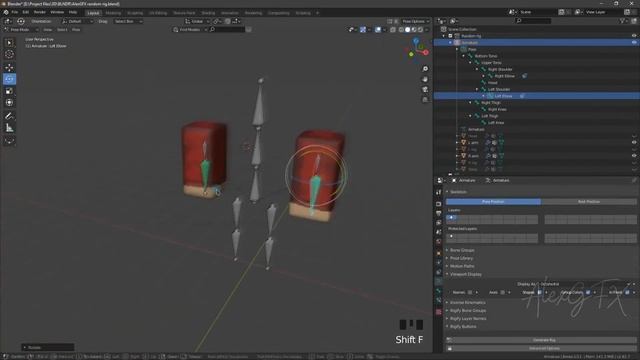Open the Global transform orientation dropdown
This screenshot has height=360, width=640.
tap(197, 21)
